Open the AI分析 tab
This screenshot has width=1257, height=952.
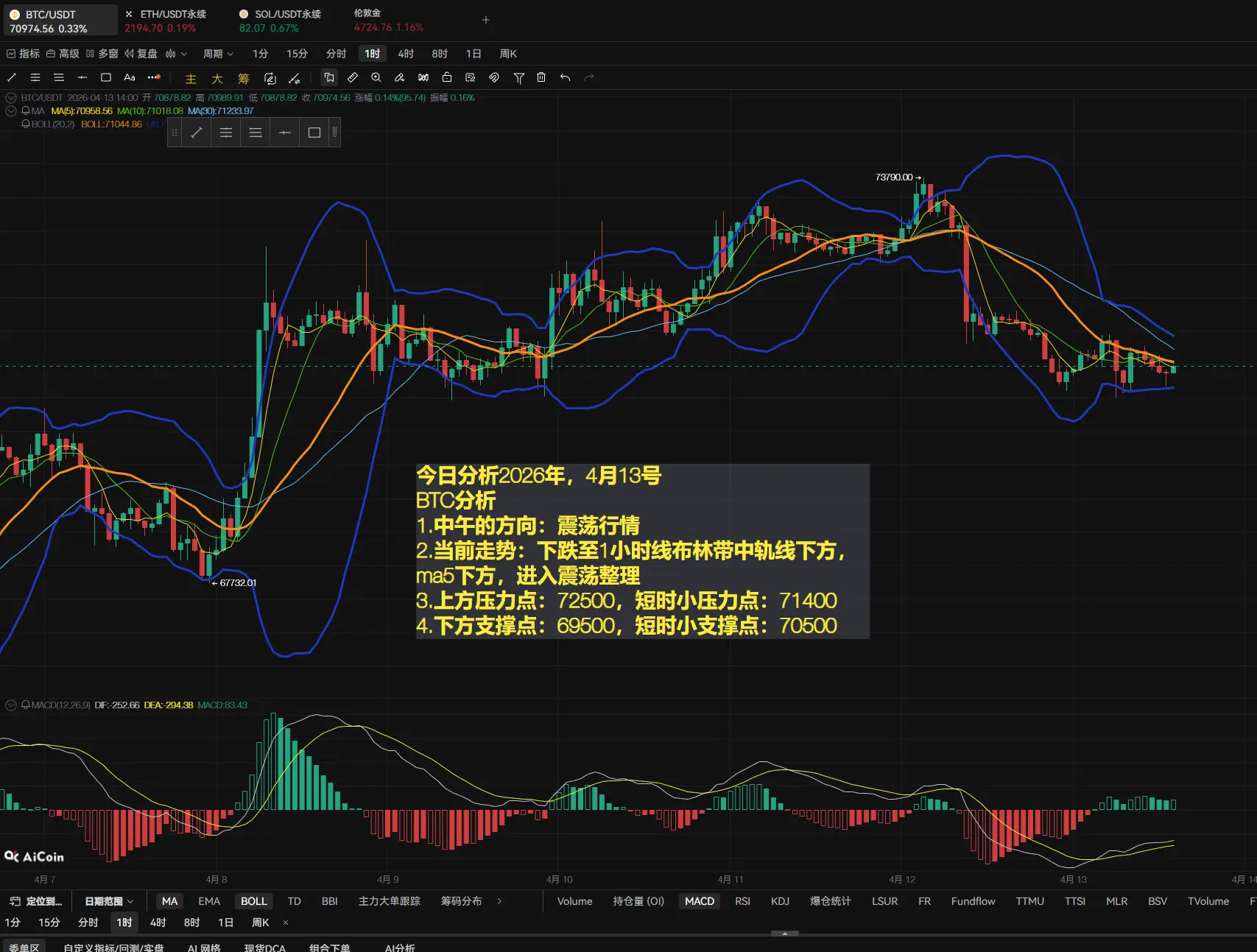[400, 947]
